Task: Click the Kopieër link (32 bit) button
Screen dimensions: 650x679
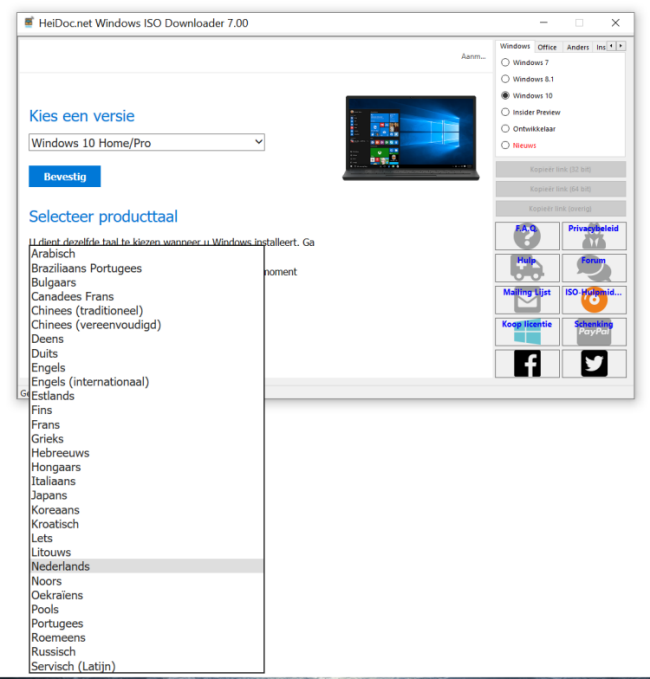Action: 560,169
